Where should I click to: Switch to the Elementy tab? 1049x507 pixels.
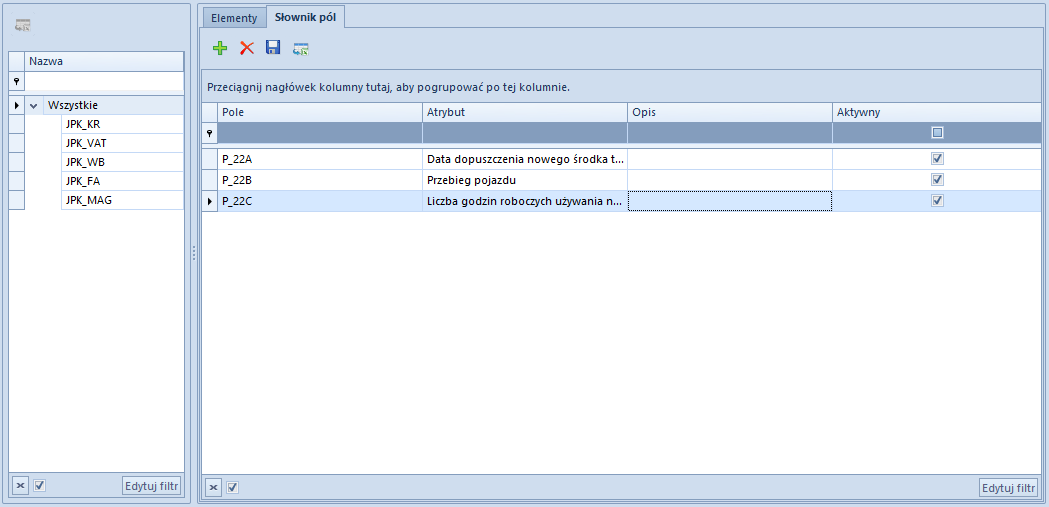coord(234,18)
